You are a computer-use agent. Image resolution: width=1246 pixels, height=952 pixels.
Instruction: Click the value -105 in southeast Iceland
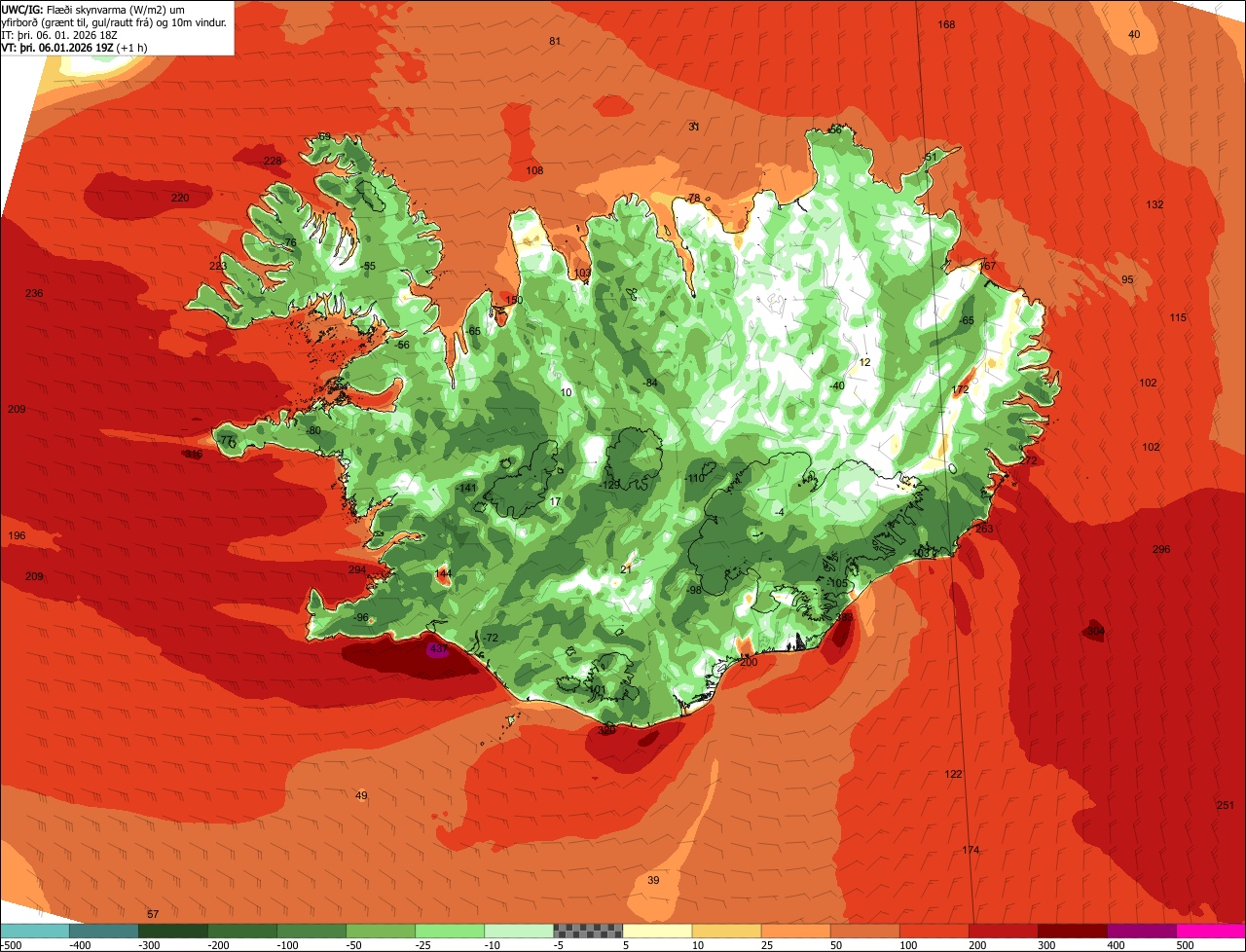(x=837, y=582)
